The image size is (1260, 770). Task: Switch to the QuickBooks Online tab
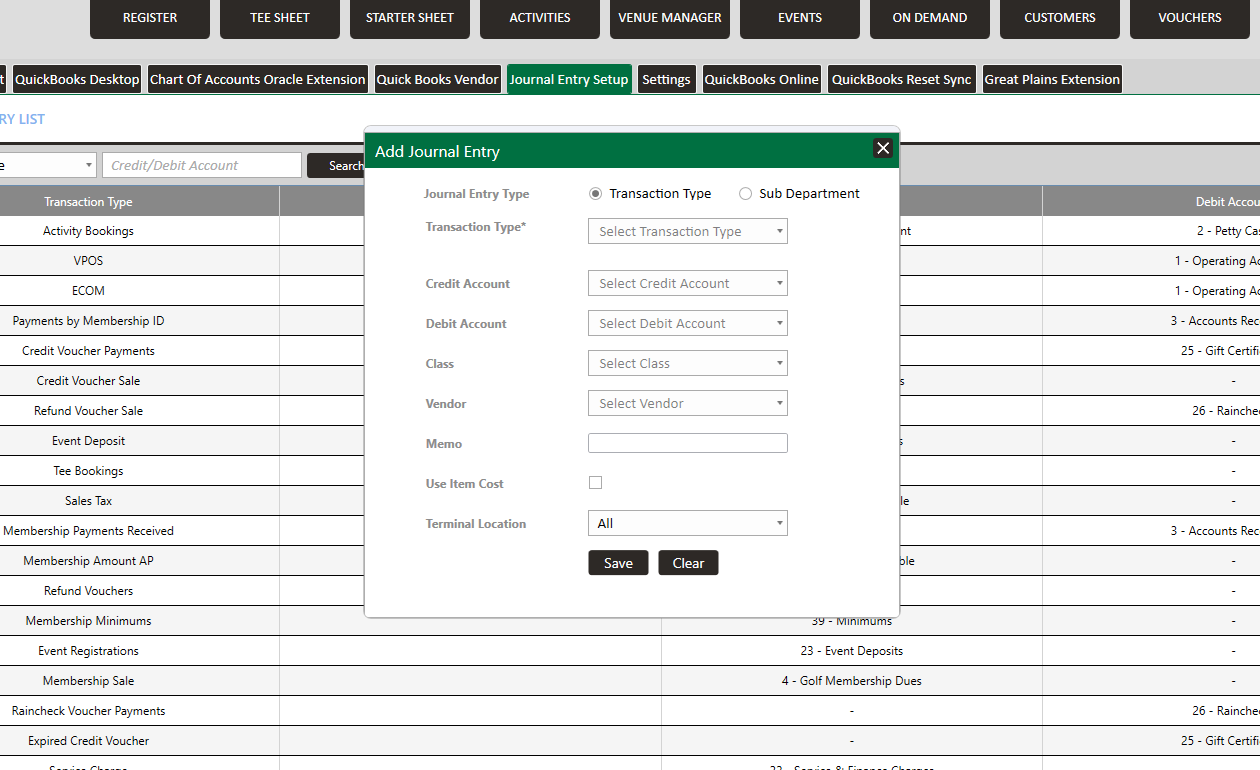click(761, 80)
